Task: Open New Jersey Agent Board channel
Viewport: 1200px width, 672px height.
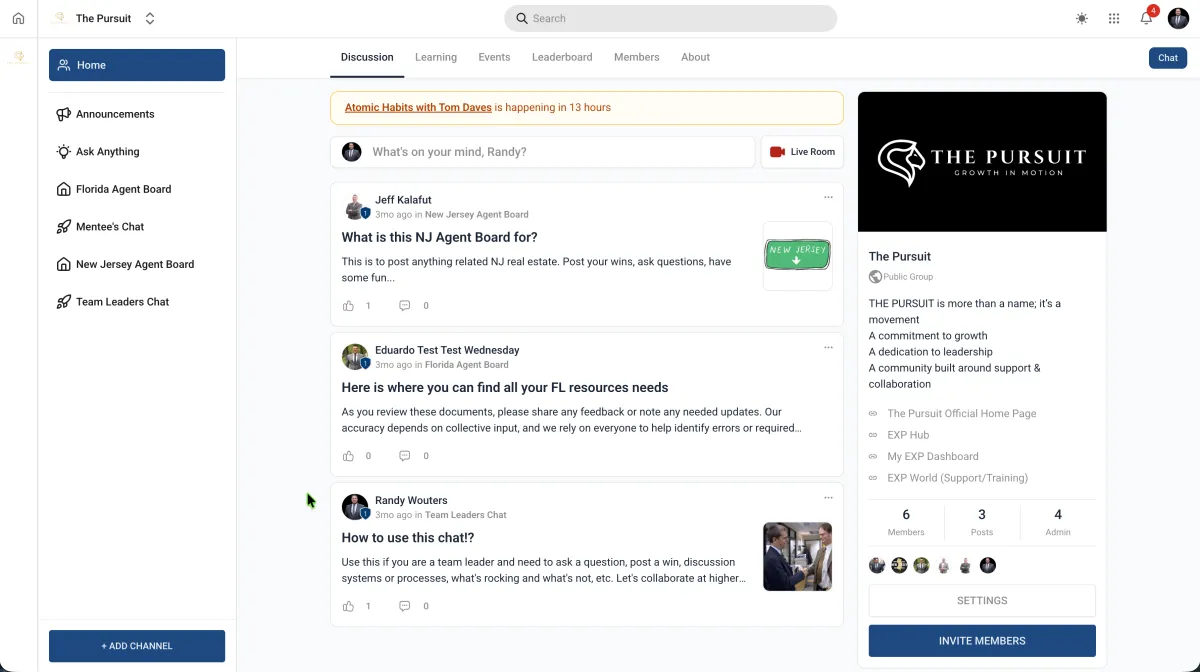Action: (x=137, y=264)
